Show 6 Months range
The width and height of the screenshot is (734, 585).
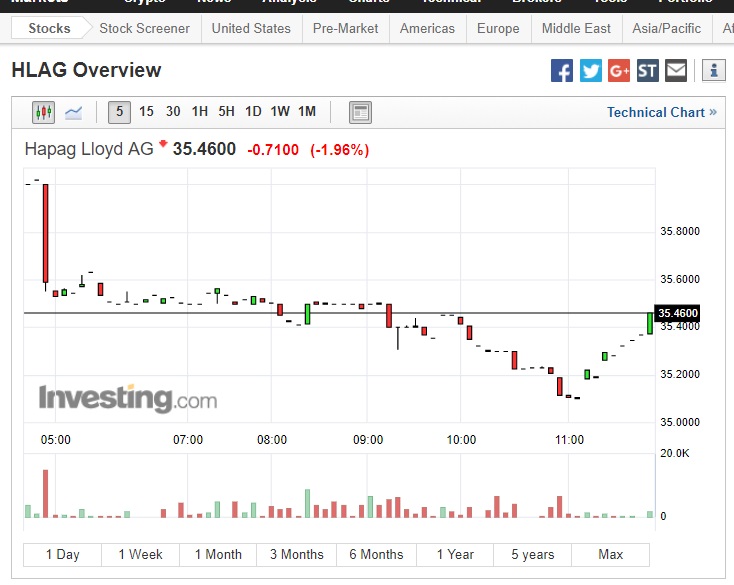point(376,555)
